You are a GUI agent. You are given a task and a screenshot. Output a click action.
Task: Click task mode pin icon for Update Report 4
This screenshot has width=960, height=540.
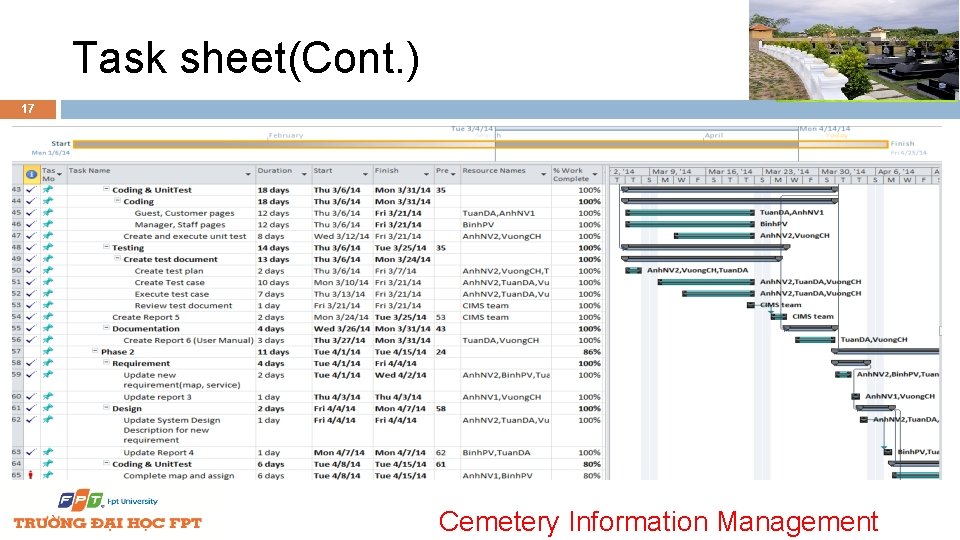pos(48,452)
